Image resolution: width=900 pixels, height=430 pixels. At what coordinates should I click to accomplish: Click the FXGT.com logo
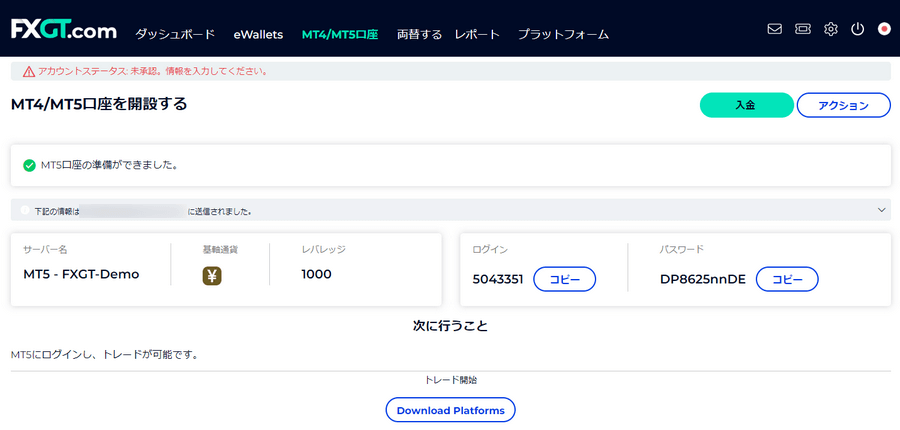coord(64,29)
